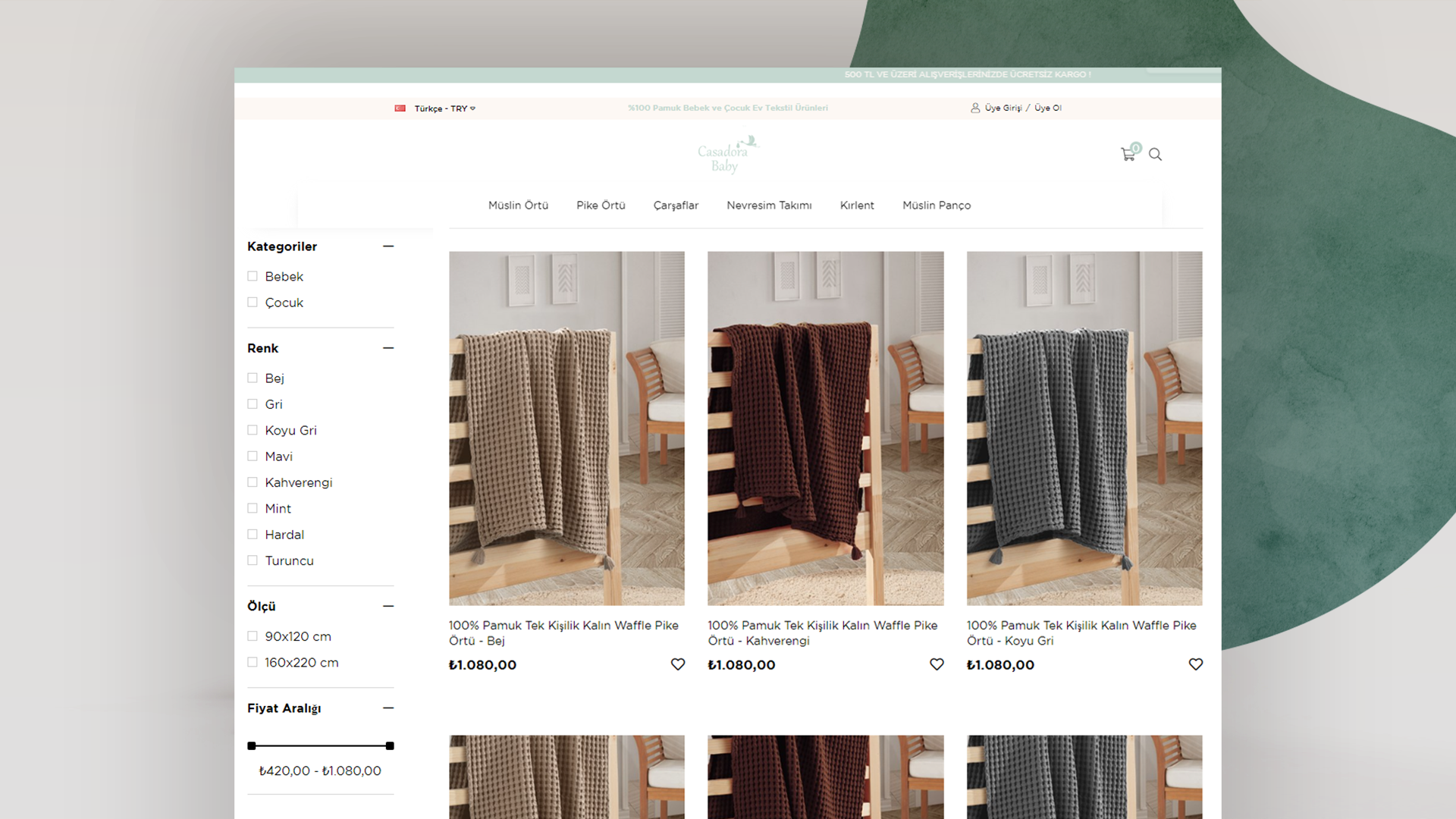Image resolution: width=1456 pixels, height=819 pixels.
Task: Collapse the Renk filter section
Action: [x=388, y=348]
